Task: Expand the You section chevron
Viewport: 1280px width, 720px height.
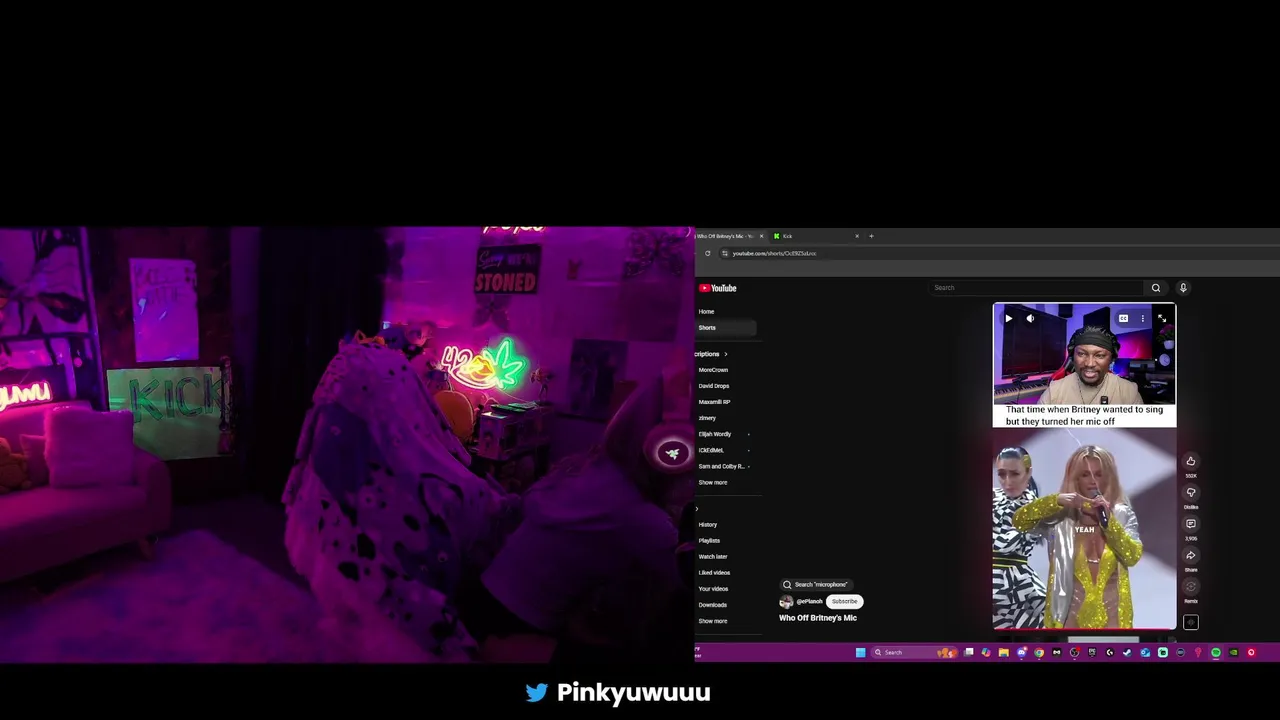Action: coord(697,509)
